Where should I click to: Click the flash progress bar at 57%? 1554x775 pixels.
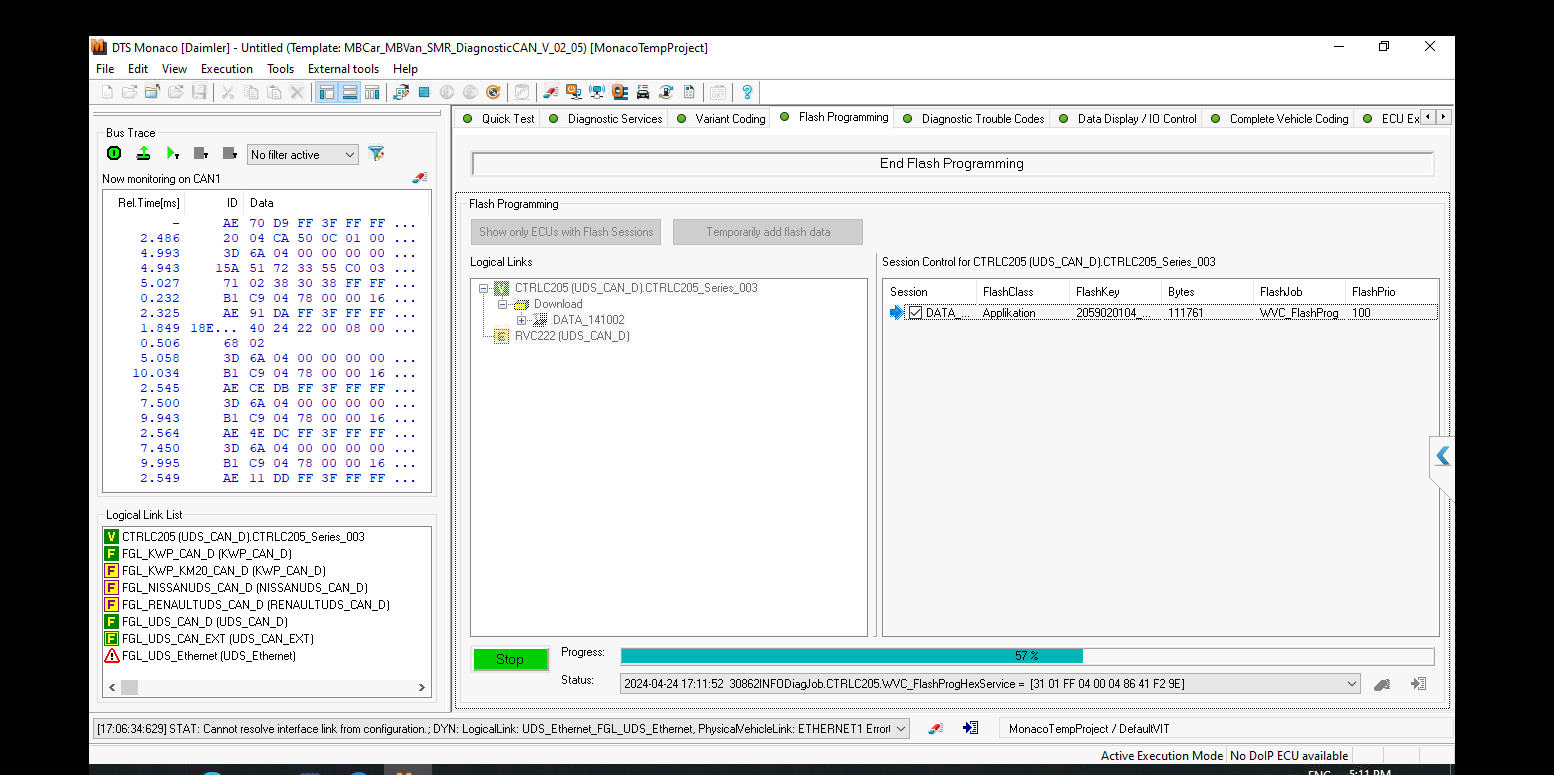(x=1026, y=656)
